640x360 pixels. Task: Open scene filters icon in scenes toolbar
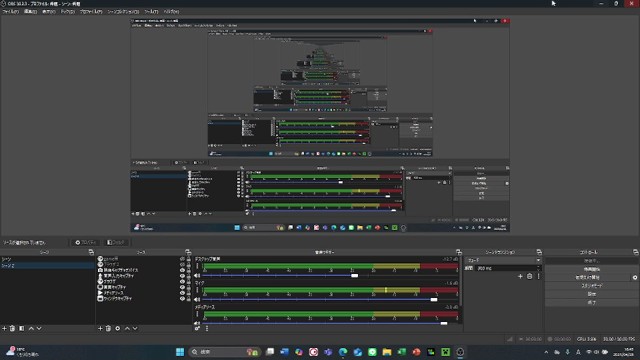point(22,328)
